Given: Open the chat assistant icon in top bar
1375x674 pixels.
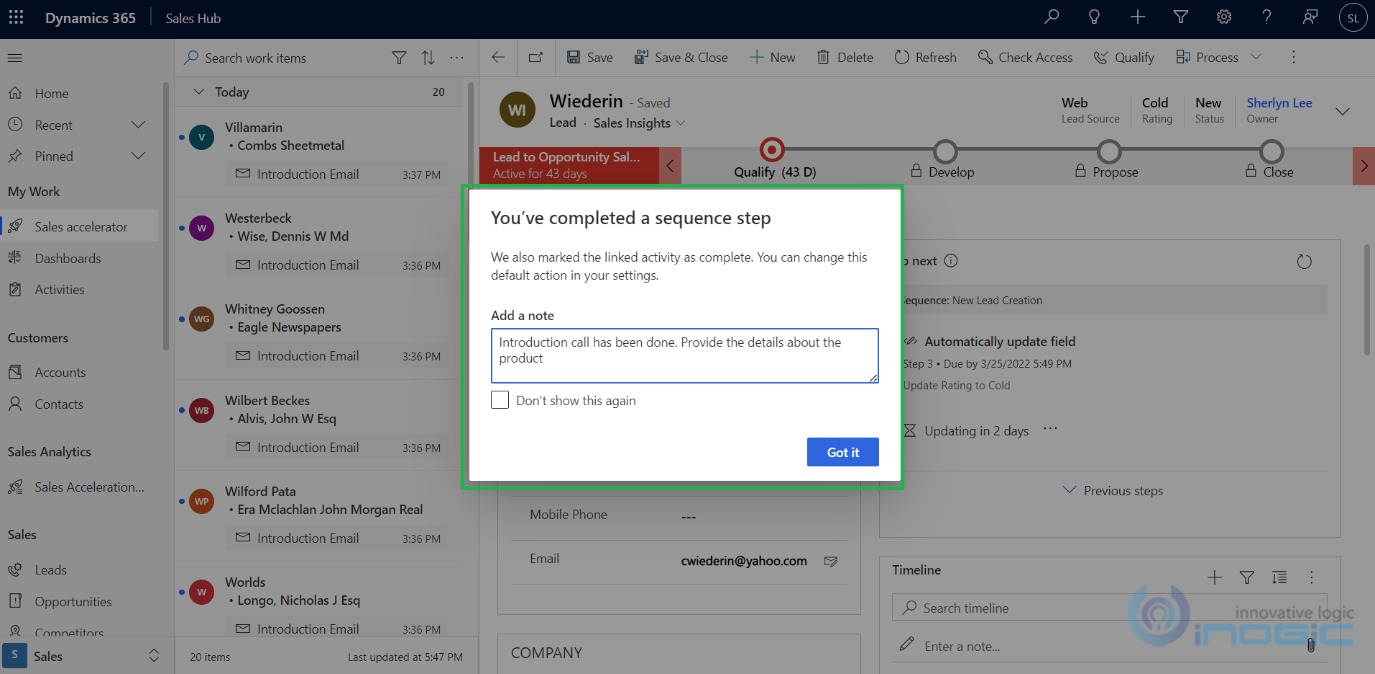Looking at the screenshot, I should click(x=1310, y=17).
